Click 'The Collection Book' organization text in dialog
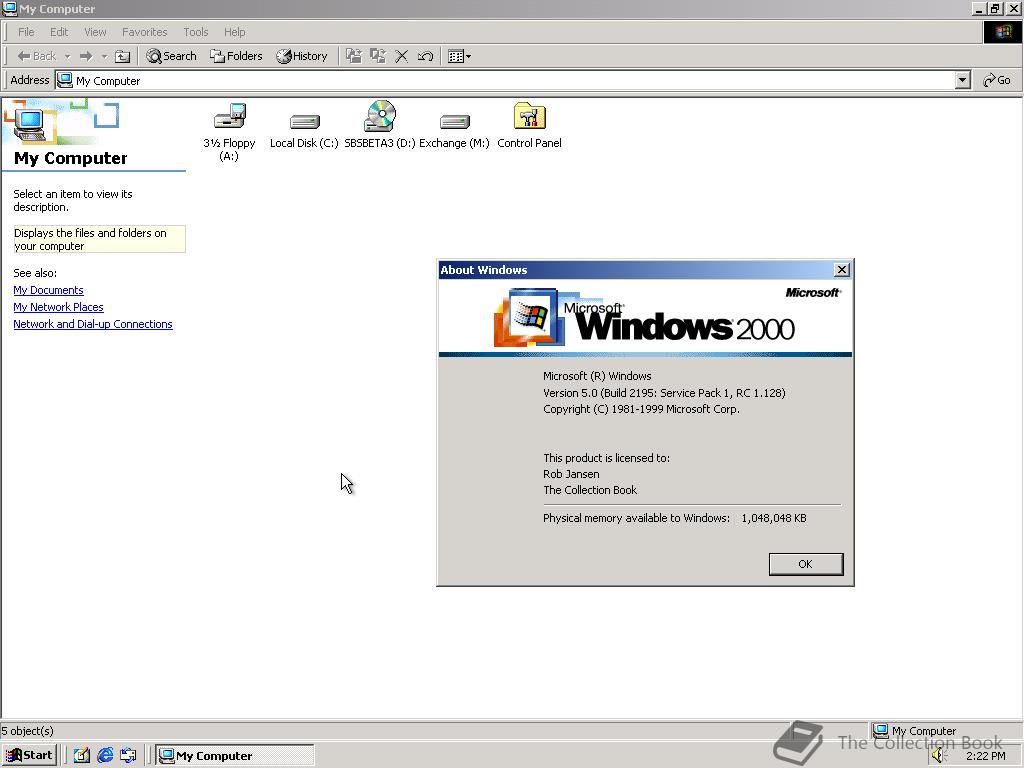 [x=590, y=490]
